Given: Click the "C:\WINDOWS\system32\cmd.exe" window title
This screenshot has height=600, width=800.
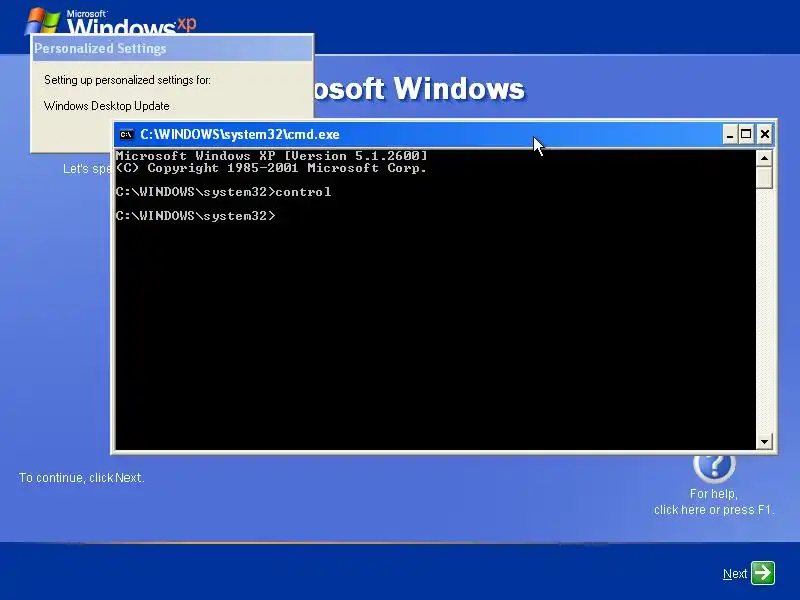Looking at the screenshot, I should (240, 134).
